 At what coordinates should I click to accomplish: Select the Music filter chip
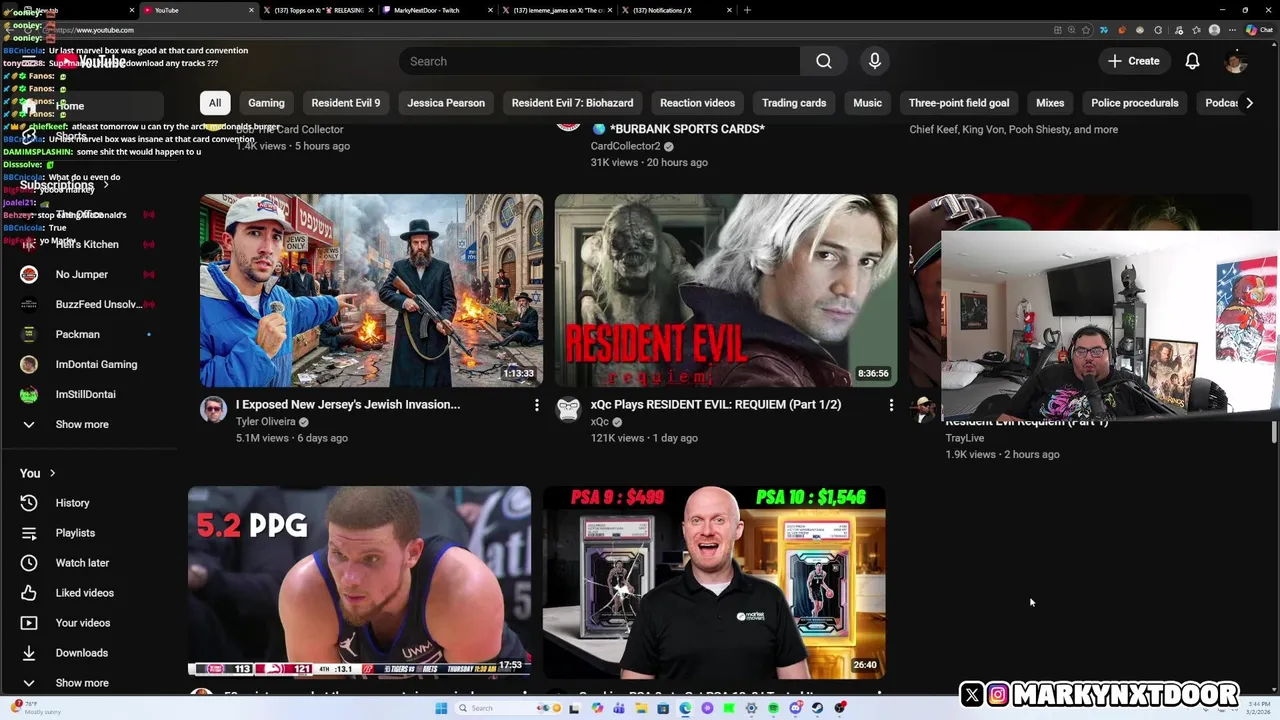tap(867, 103)
